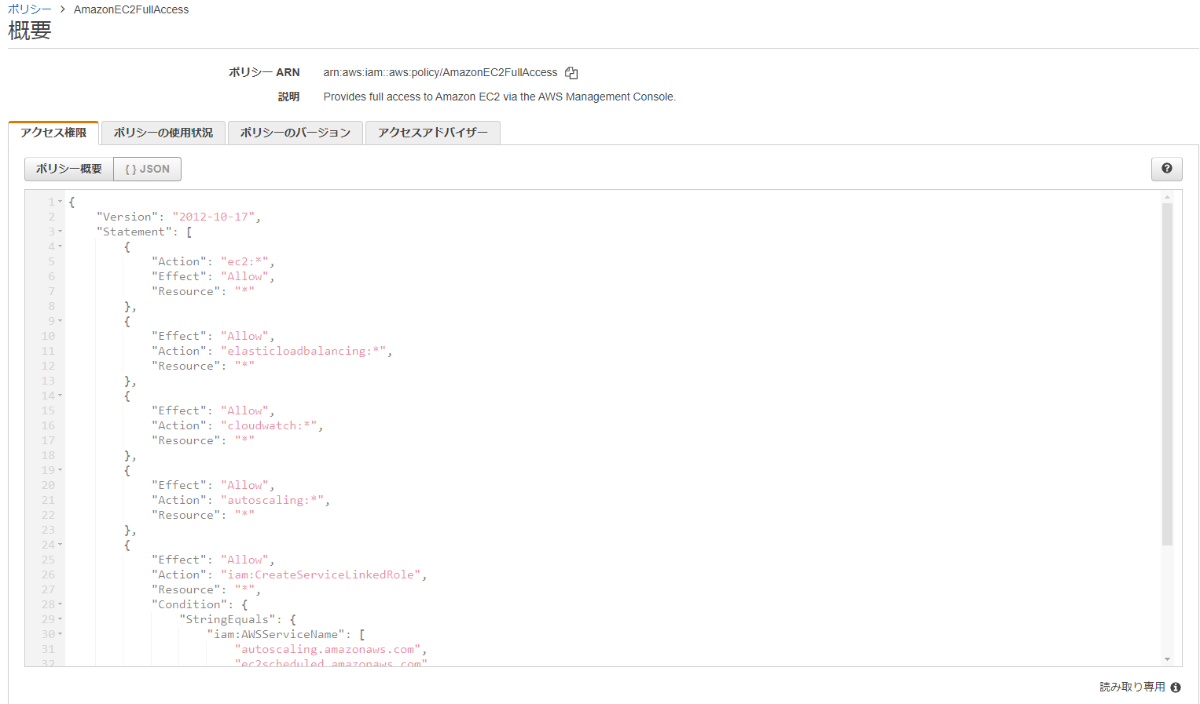Collapse iam:AWSServiceName array on line 30
1200x704 pixels.
pos(60,634)
